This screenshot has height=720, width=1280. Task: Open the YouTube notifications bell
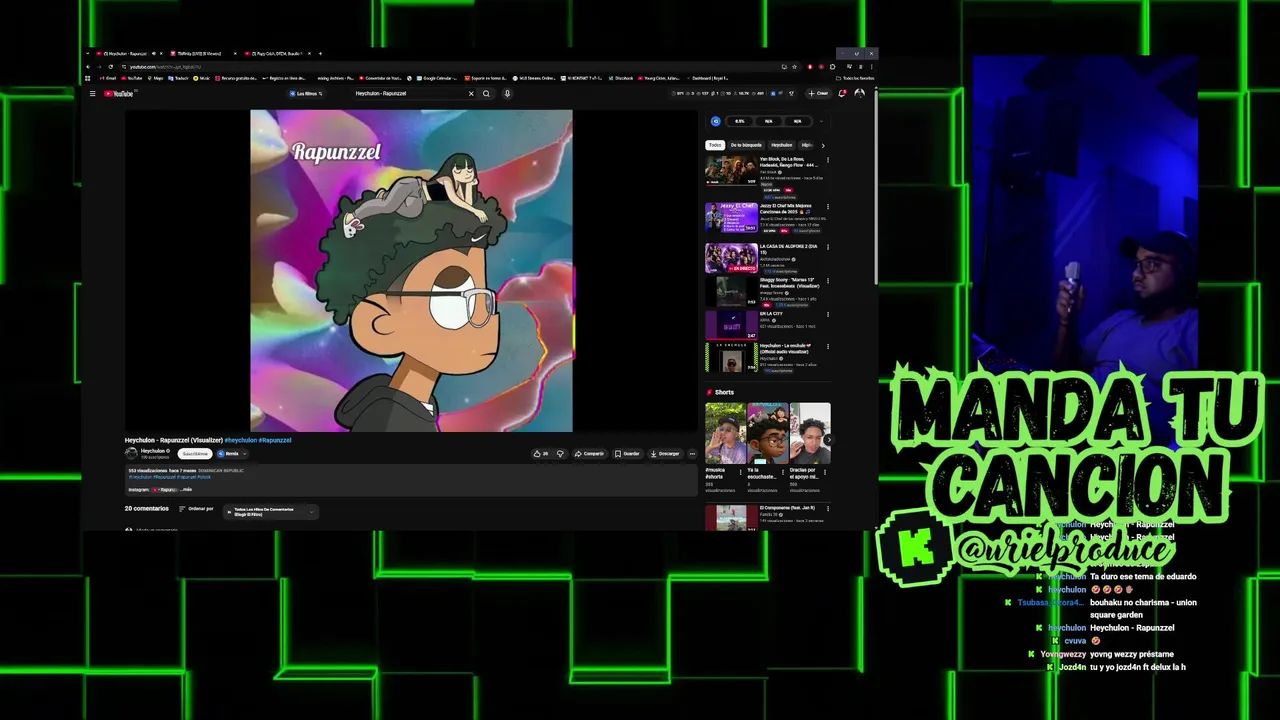pyautogui.click(x=842, y=93)
